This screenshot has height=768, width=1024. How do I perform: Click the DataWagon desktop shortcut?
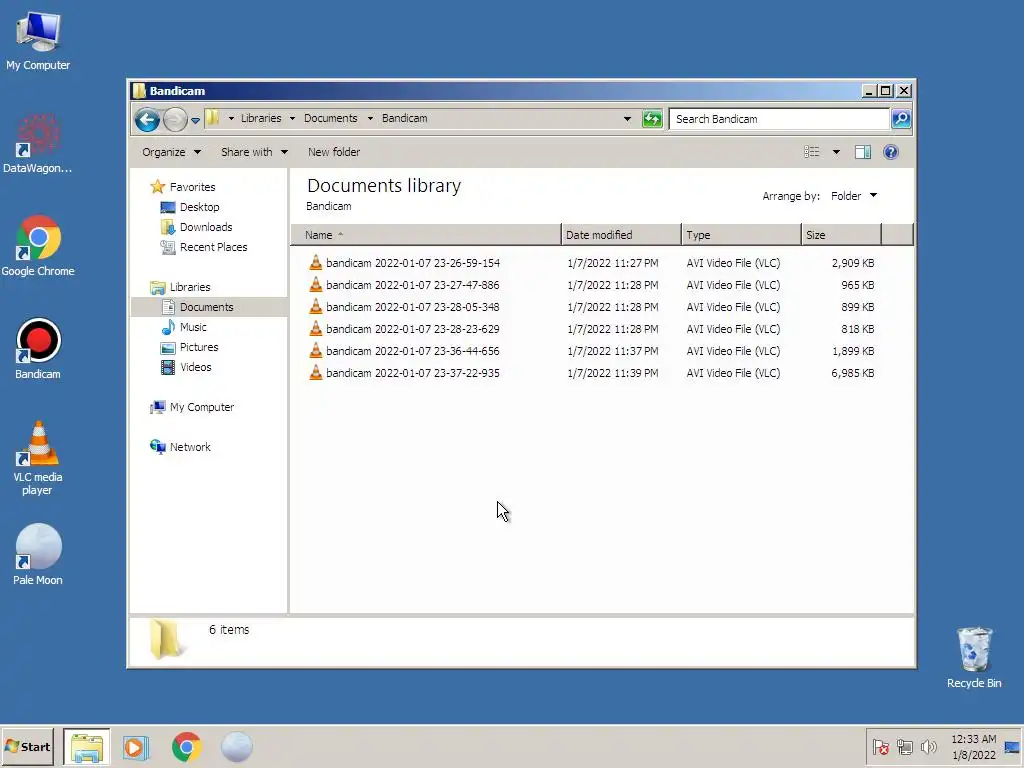(37, 144)
